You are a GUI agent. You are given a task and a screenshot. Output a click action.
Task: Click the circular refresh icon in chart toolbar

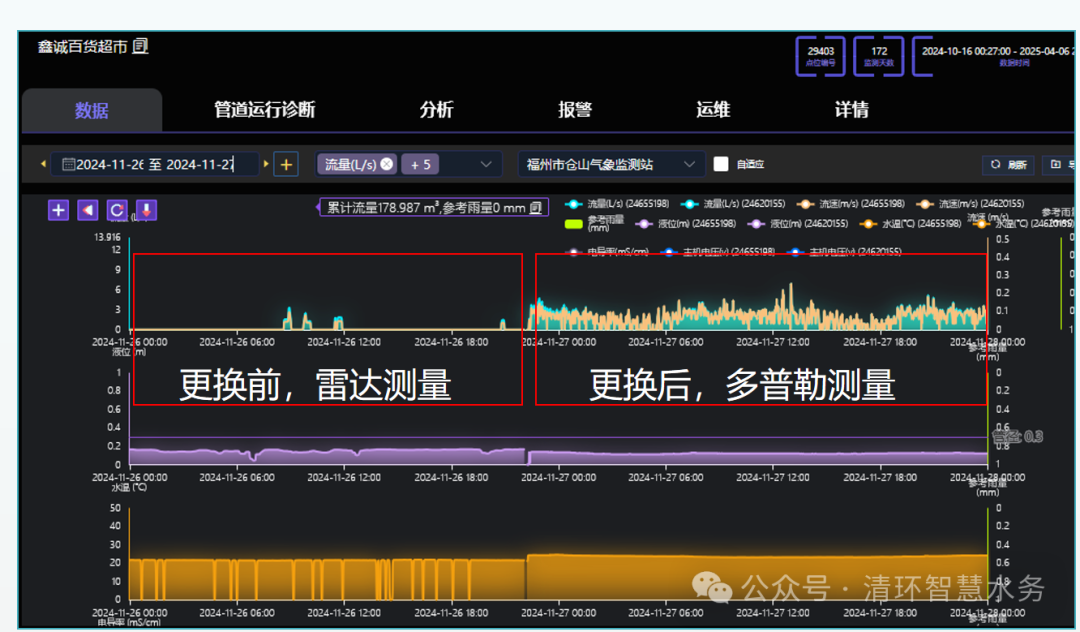point(115,210)
